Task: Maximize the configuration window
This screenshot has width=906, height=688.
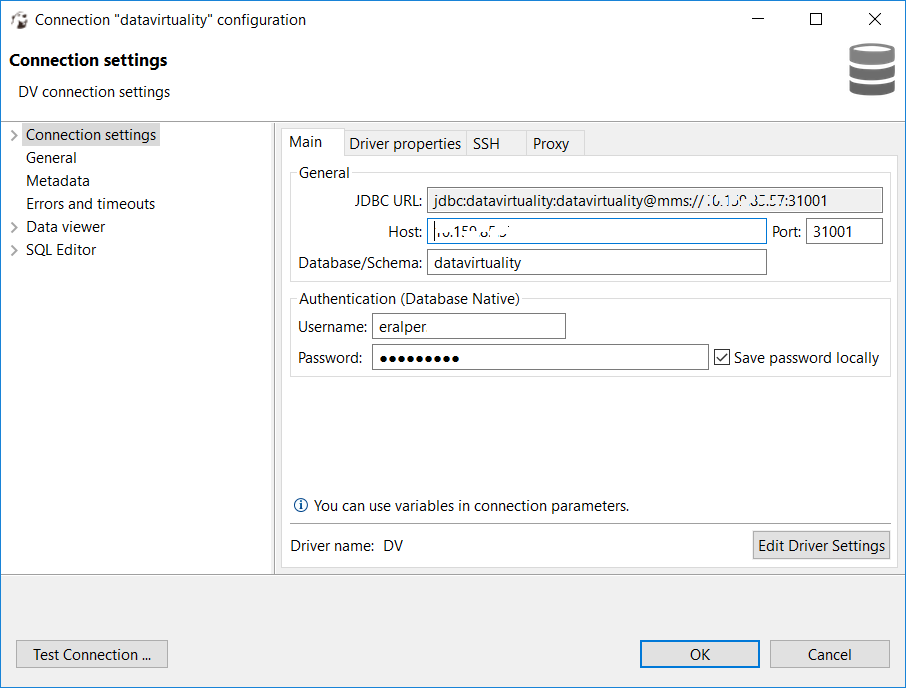Action: click(x=816, y=19)
